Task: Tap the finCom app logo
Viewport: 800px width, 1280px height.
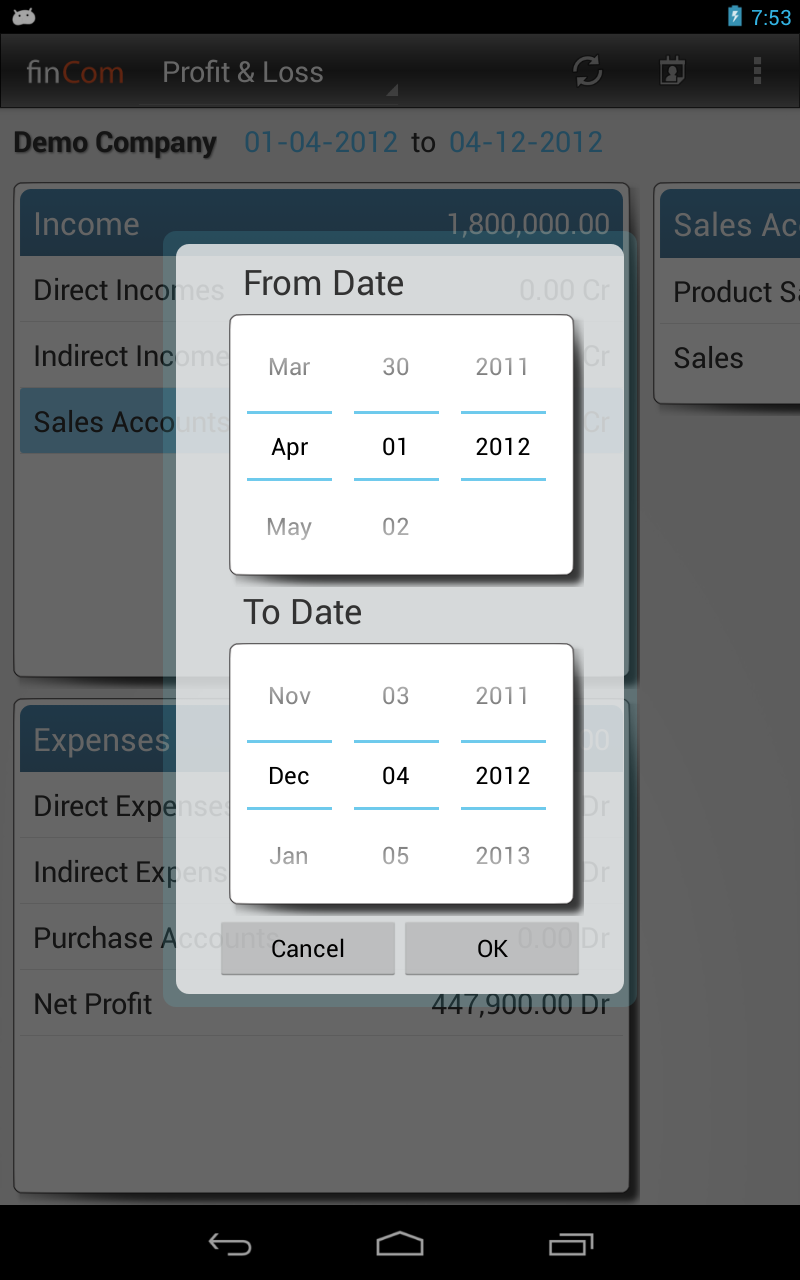Action: [x=75, y=72]
